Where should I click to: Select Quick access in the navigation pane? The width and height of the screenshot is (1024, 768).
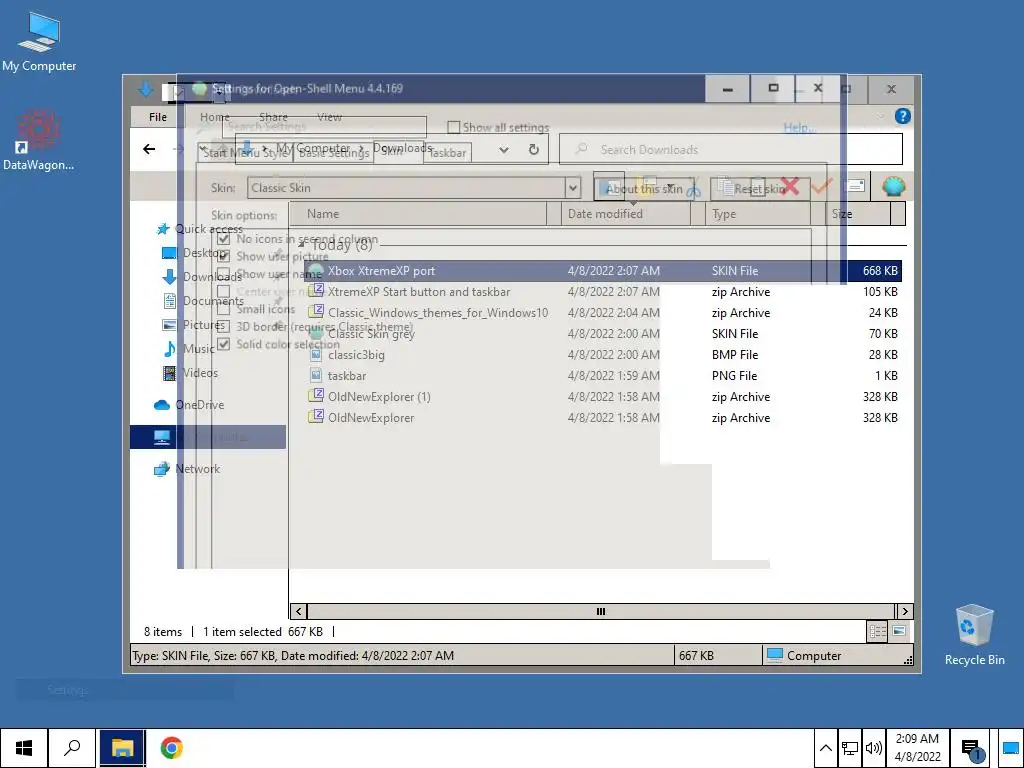pos(199,229)
